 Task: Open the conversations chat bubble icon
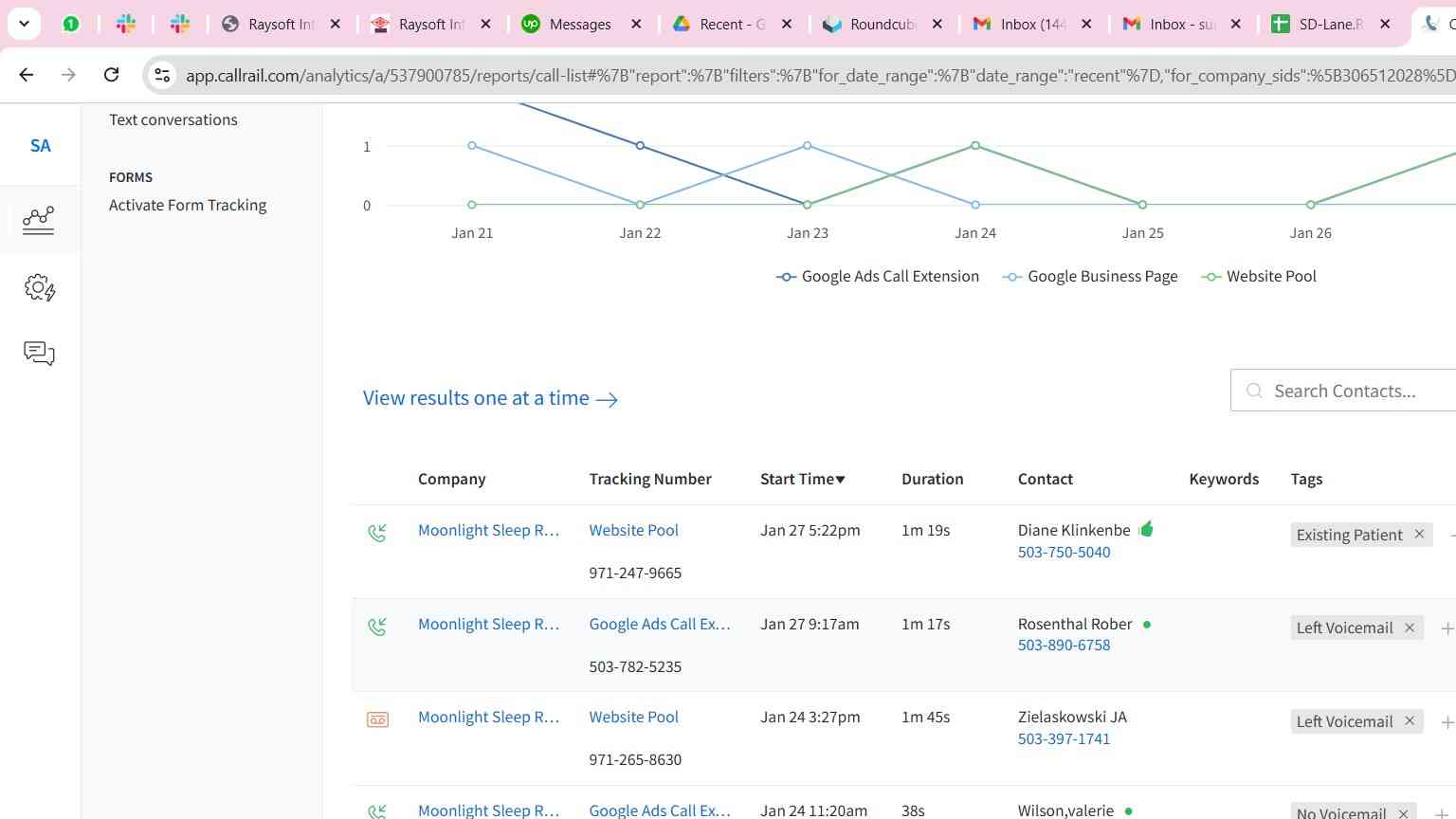(39, 354)
